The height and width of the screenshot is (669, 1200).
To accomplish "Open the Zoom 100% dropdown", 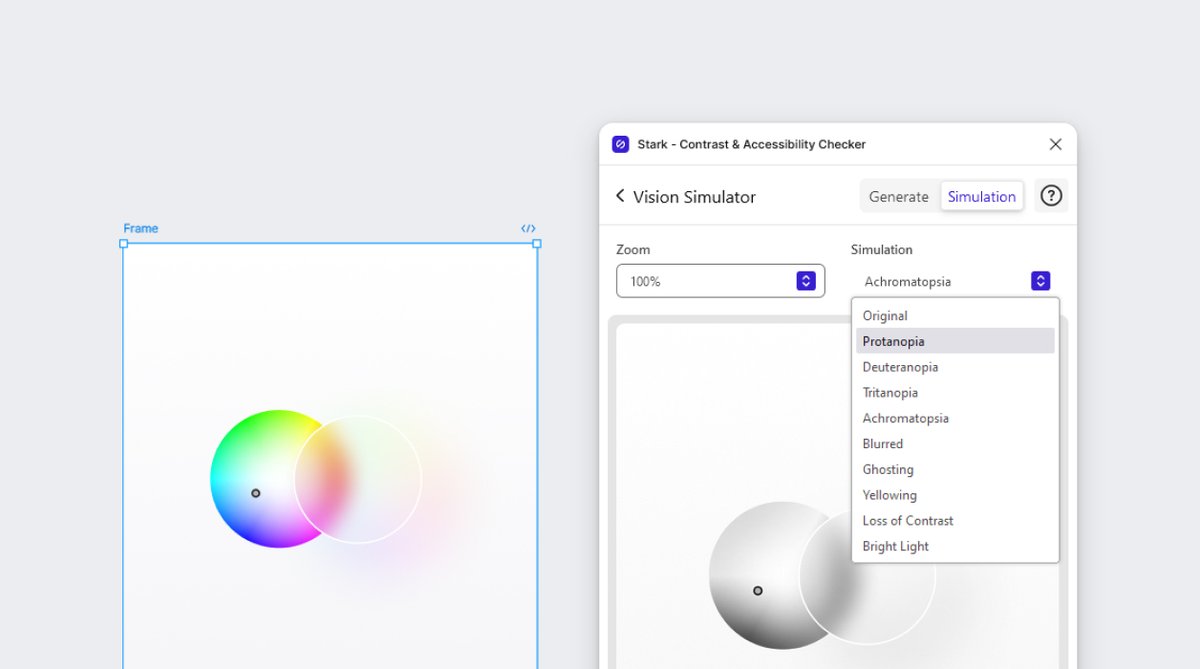I will pos(720,281).
